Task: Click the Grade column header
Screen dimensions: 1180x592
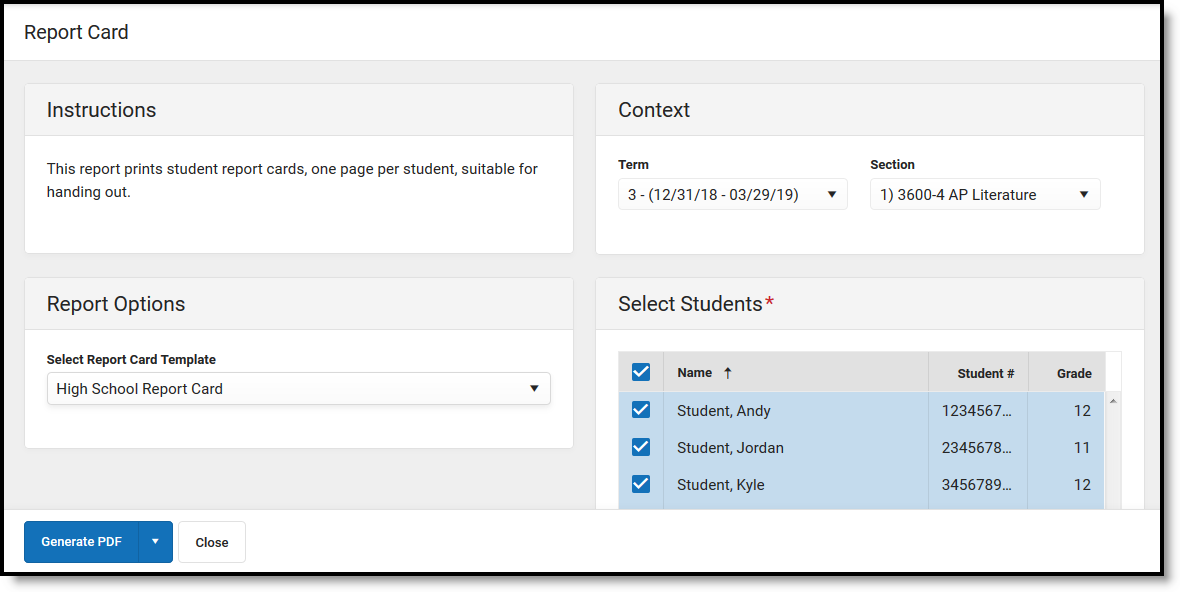Action: pos(1073,373)
